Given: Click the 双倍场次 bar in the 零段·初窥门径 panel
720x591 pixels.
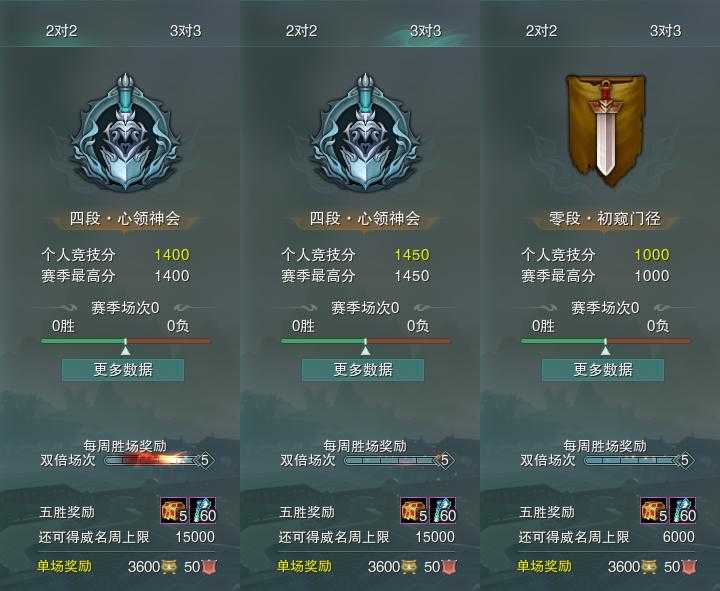Looking at the screenshot, I should tap(640, 460).
